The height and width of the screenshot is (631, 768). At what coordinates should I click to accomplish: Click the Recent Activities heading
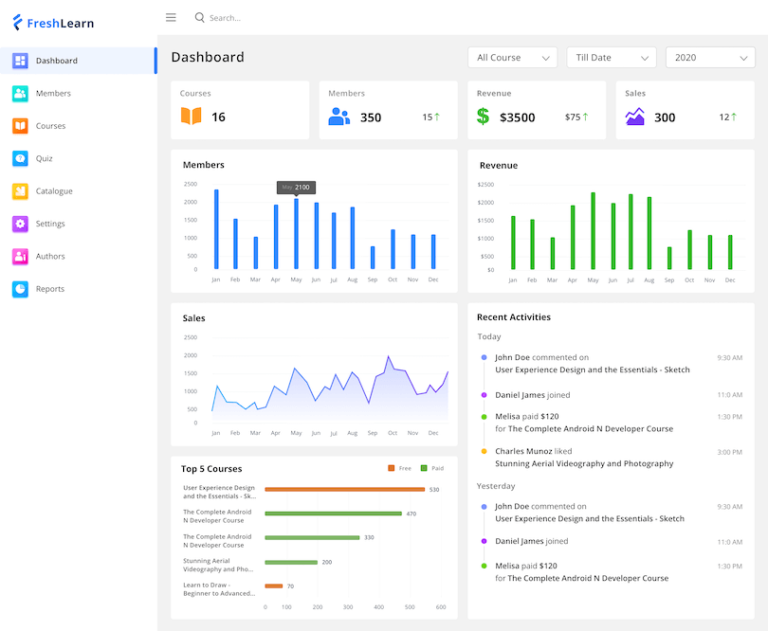tap(514, 317)
